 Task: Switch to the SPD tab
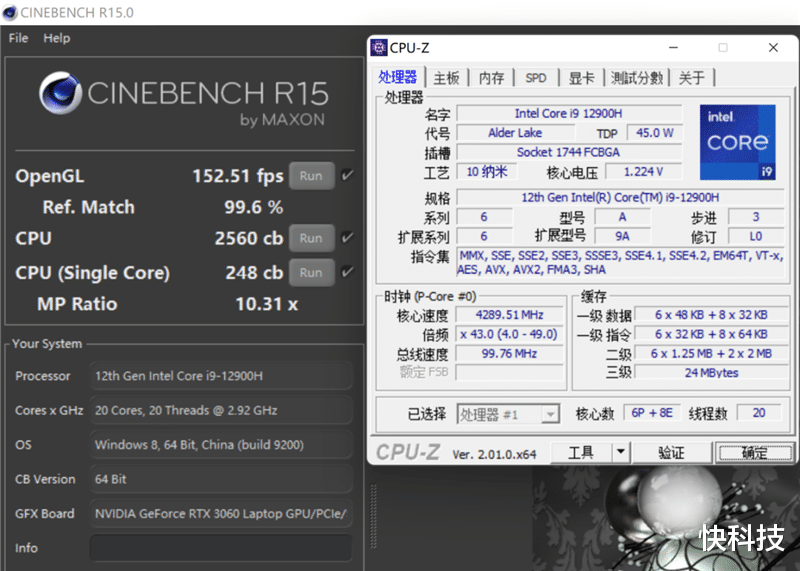point(536,78)
